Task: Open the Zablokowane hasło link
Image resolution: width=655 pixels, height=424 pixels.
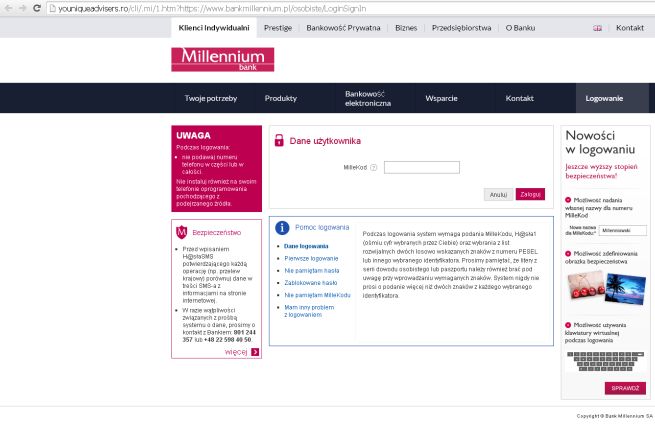Action: click(311, 283)
